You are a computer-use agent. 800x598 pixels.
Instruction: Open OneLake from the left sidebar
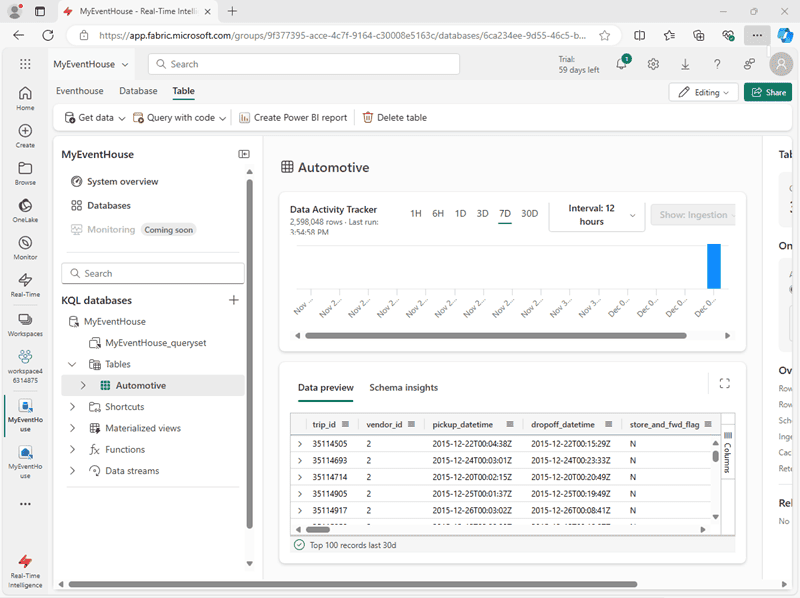coord(25,210)
